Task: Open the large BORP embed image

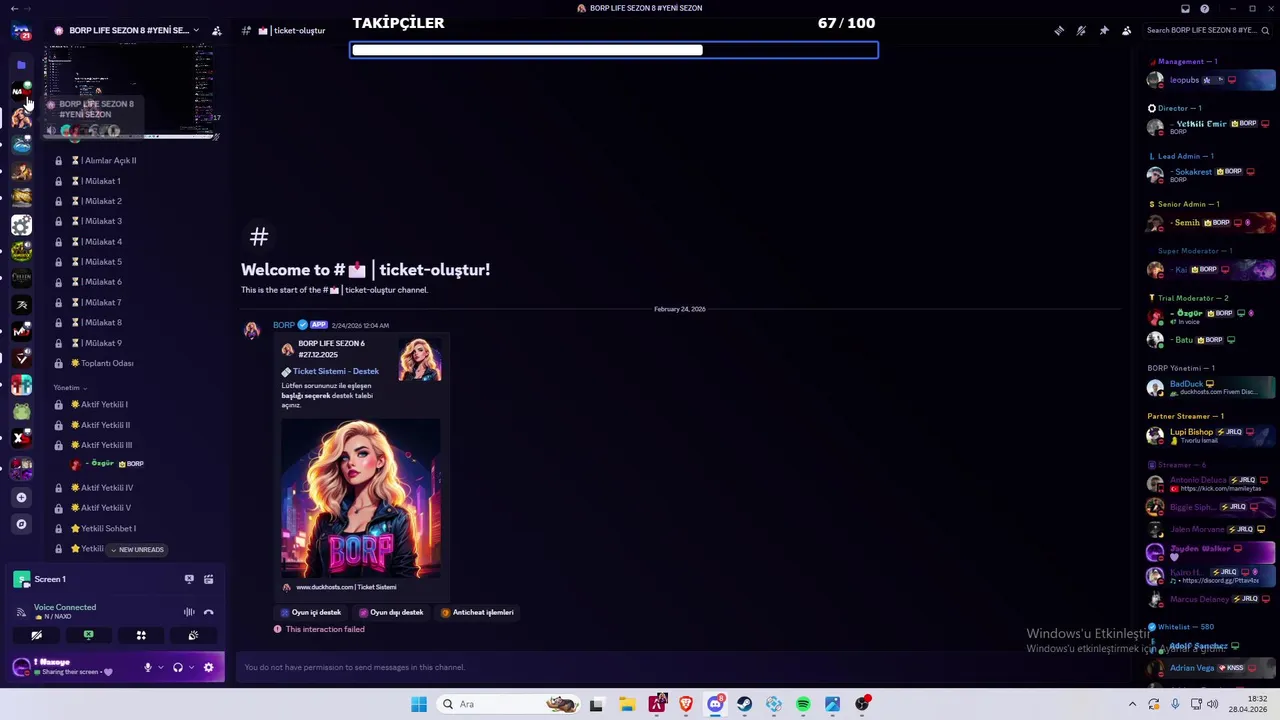Action: click(x=361, y=498)
